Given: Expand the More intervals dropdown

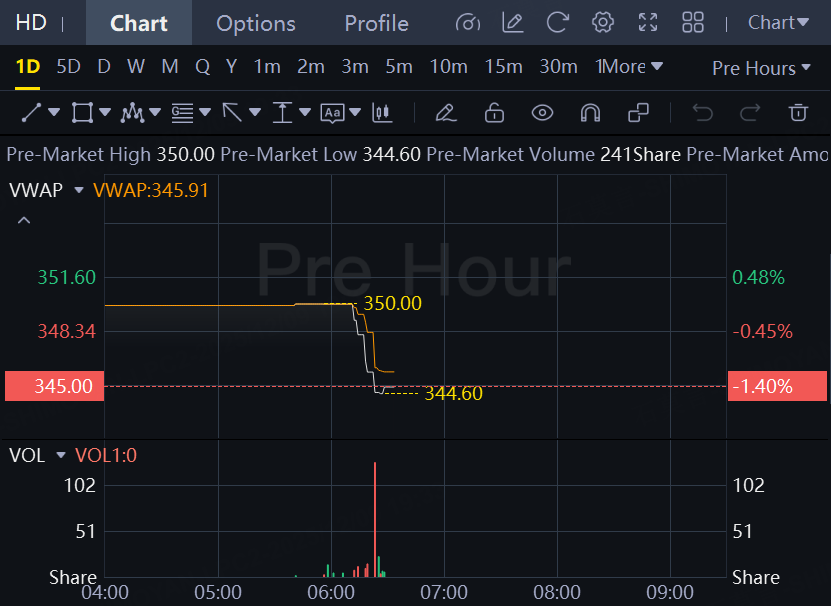Looking at the screenshot, I should coord(629,66).
